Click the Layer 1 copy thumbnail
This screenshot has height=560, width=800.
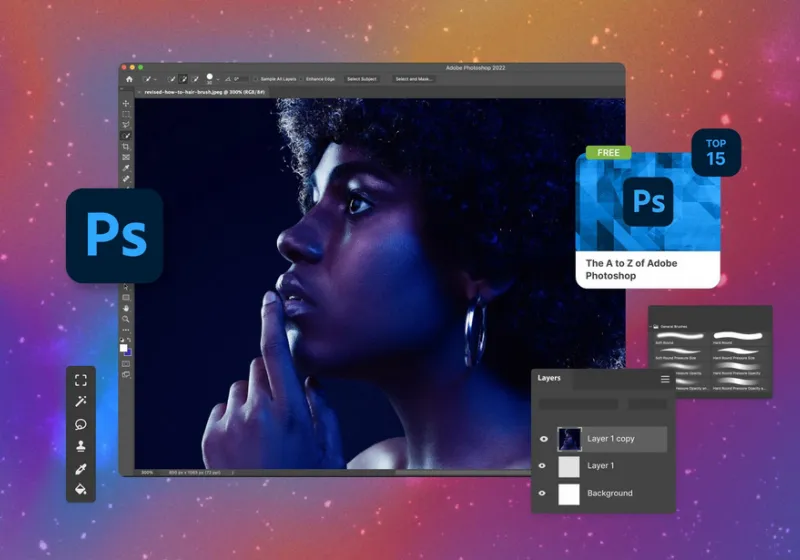(569, 439)
